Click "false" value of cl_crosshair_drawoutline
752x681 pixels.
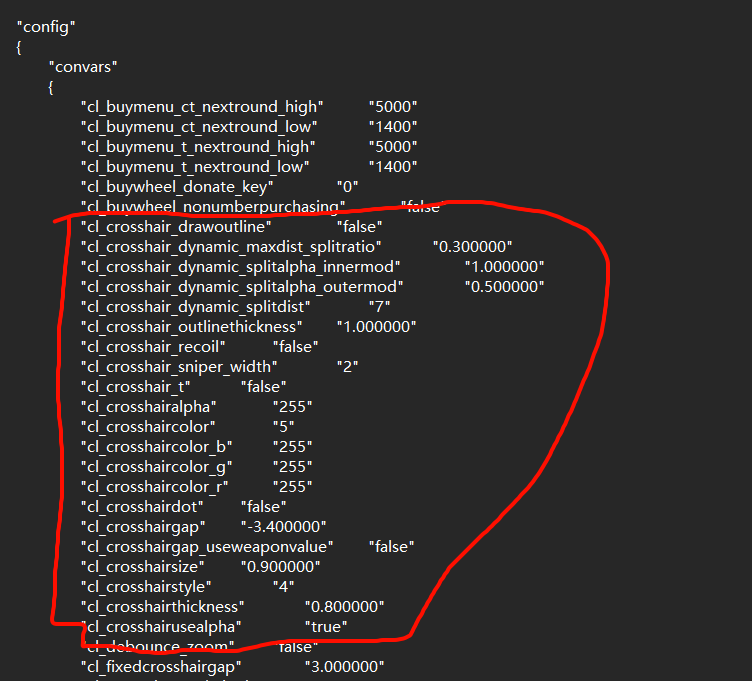[x=359, y=227]
